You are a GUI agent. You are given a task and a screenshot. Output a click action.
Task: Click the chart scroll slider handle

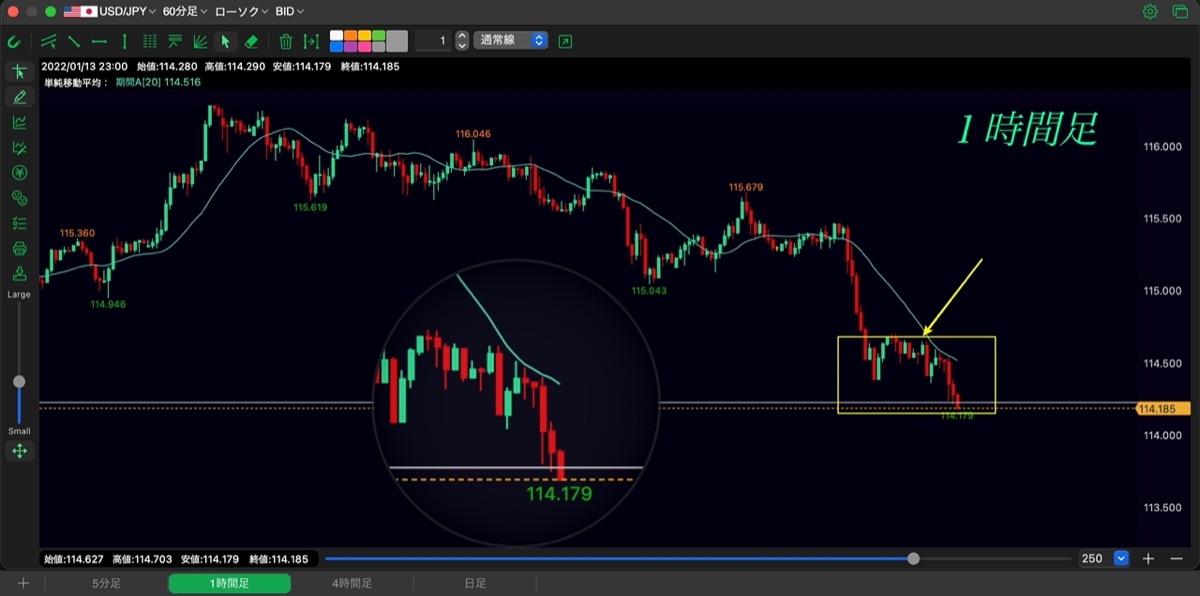click(913, 558)
